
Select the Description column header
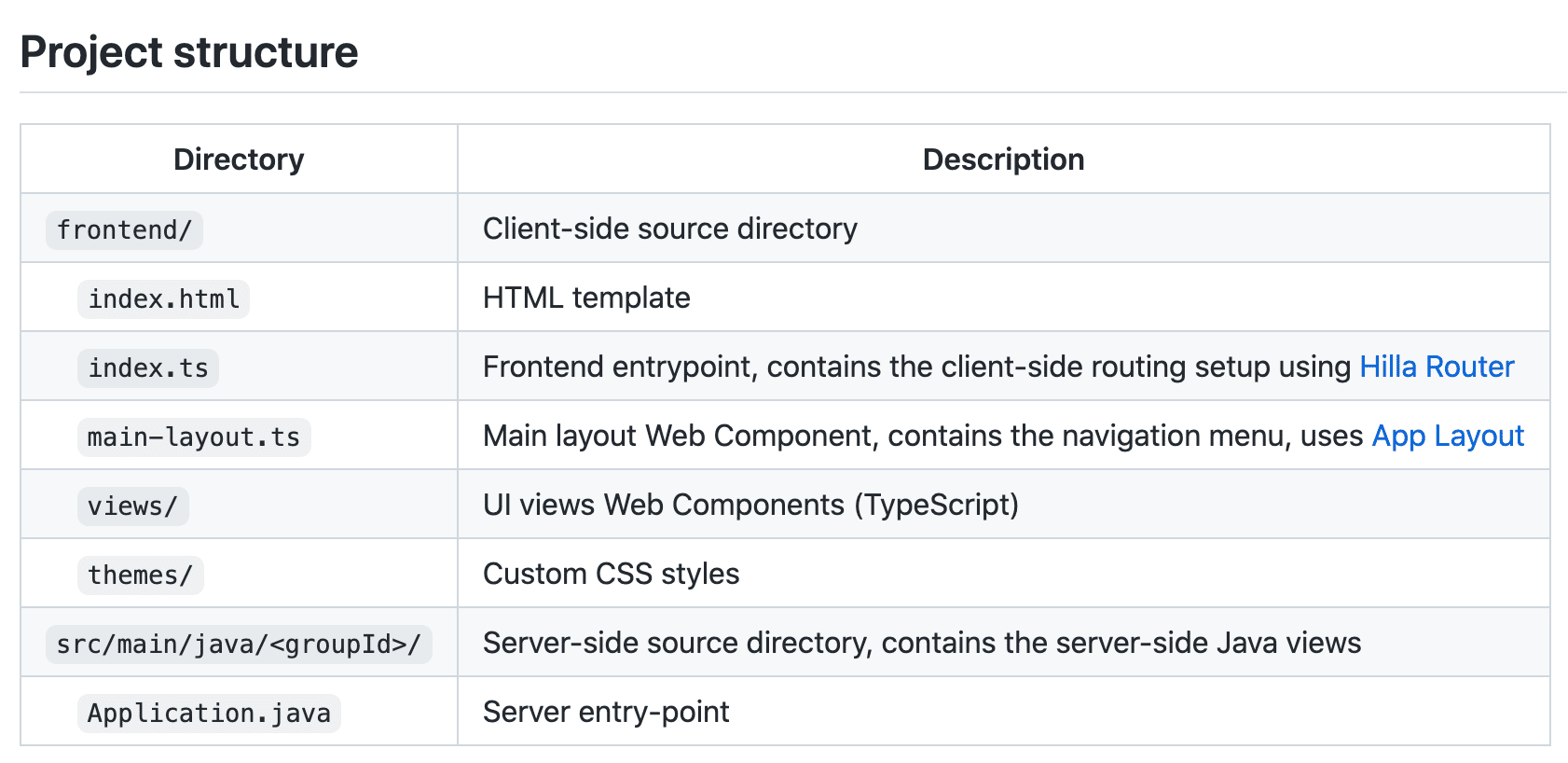pyautogui.click(x=1003, y=160)
